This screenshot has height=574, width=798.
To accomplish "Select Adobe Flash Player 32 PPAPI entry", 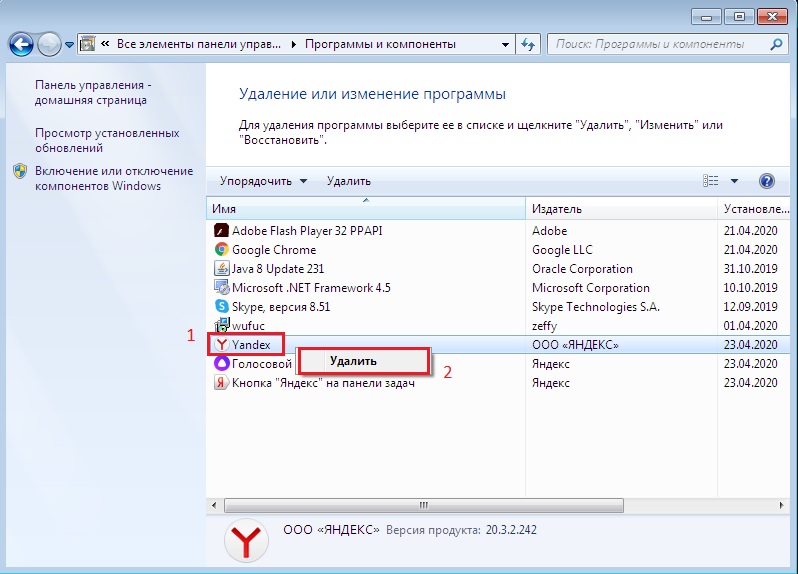I will (307, 231).
